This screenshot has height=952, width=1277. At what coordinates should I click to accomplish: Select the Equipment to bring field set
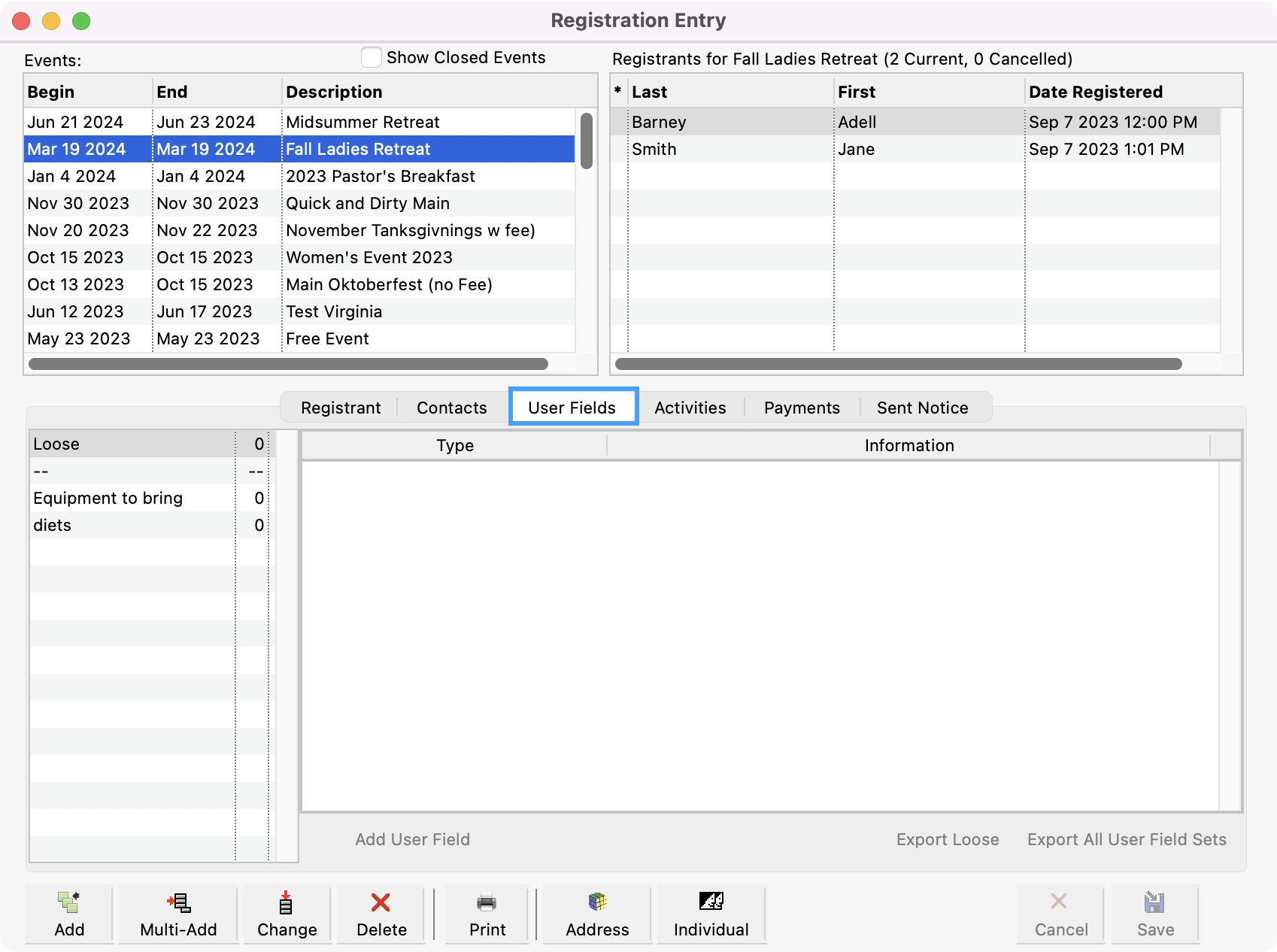tap(108, 498)
